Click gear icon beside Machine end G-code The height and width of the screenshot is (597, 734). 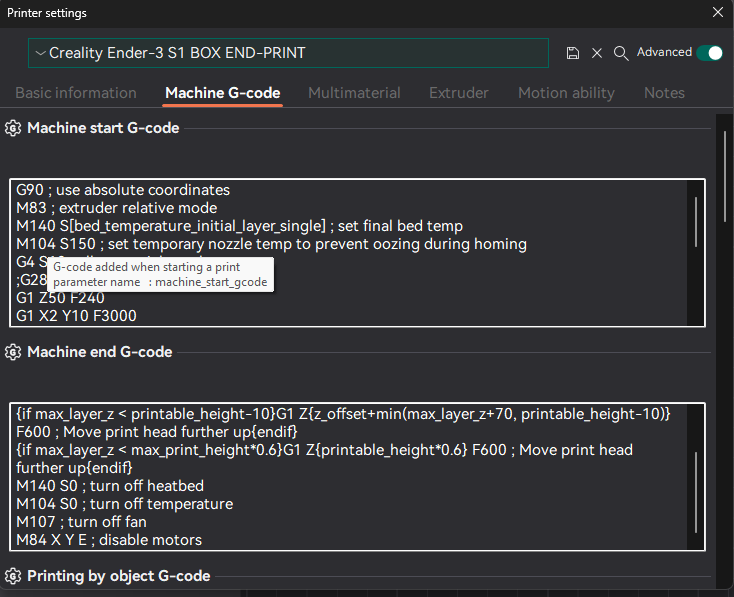pos(13,352)
